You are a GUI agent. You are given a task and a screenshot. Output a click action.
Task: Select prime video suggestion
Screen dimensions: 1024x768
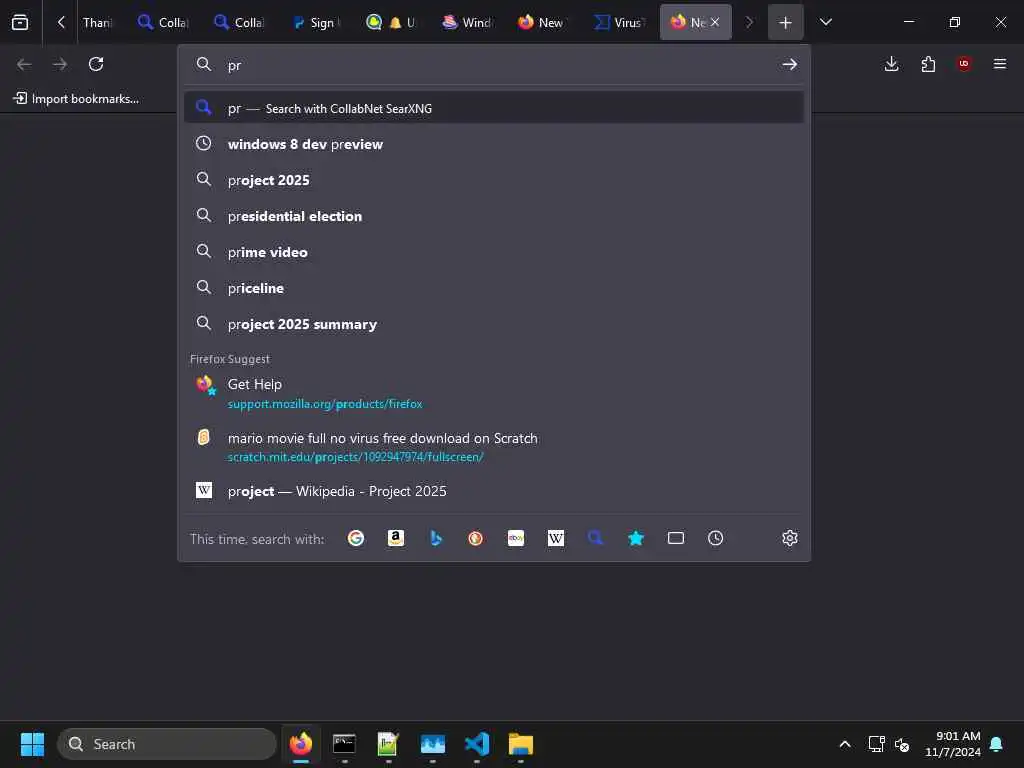(x=494, y=252)
